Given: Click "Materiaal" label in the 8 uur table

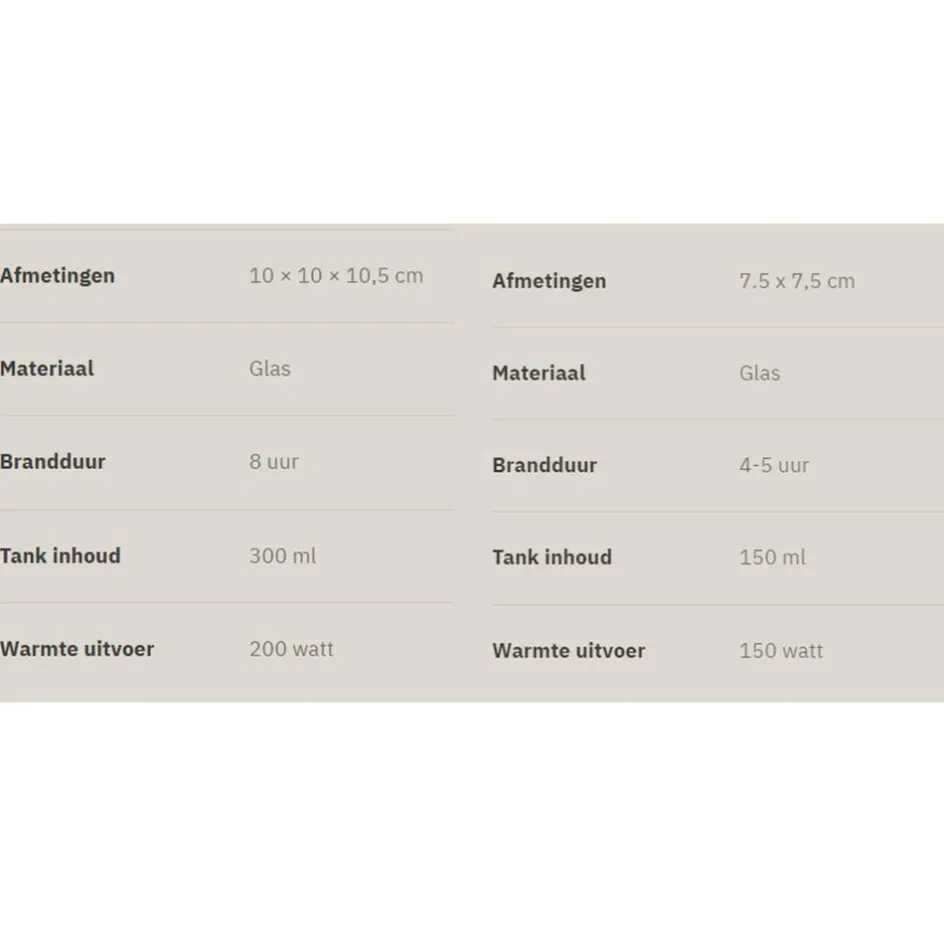Looking at the screenshot, I should pyautogui.click(x=47, y=369).
